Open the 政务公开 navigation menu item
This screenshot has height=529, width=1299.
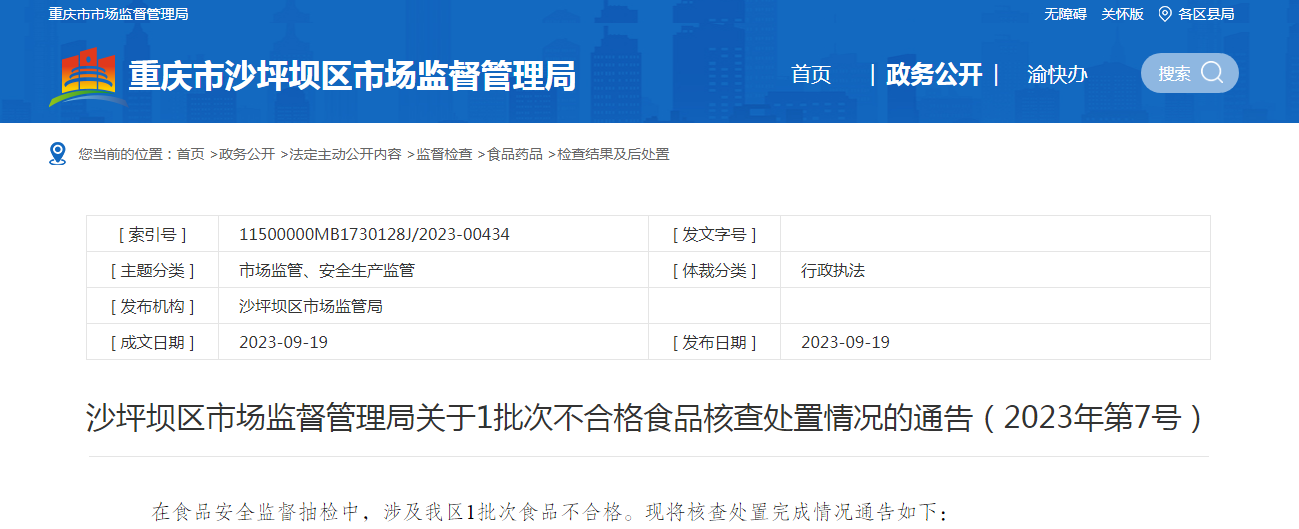pos(934,74)
